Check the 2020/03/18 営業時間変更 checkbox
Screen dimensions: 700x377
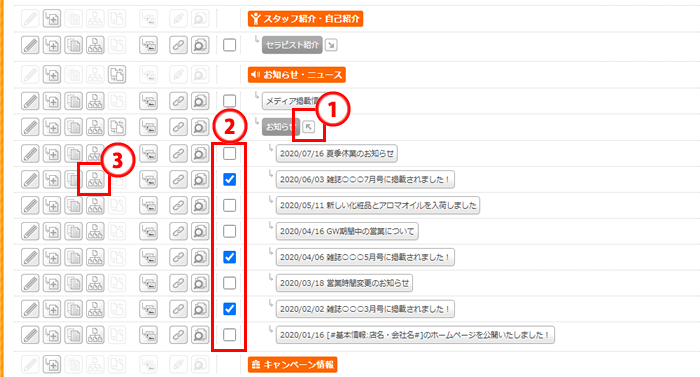(x=229, y=283)
